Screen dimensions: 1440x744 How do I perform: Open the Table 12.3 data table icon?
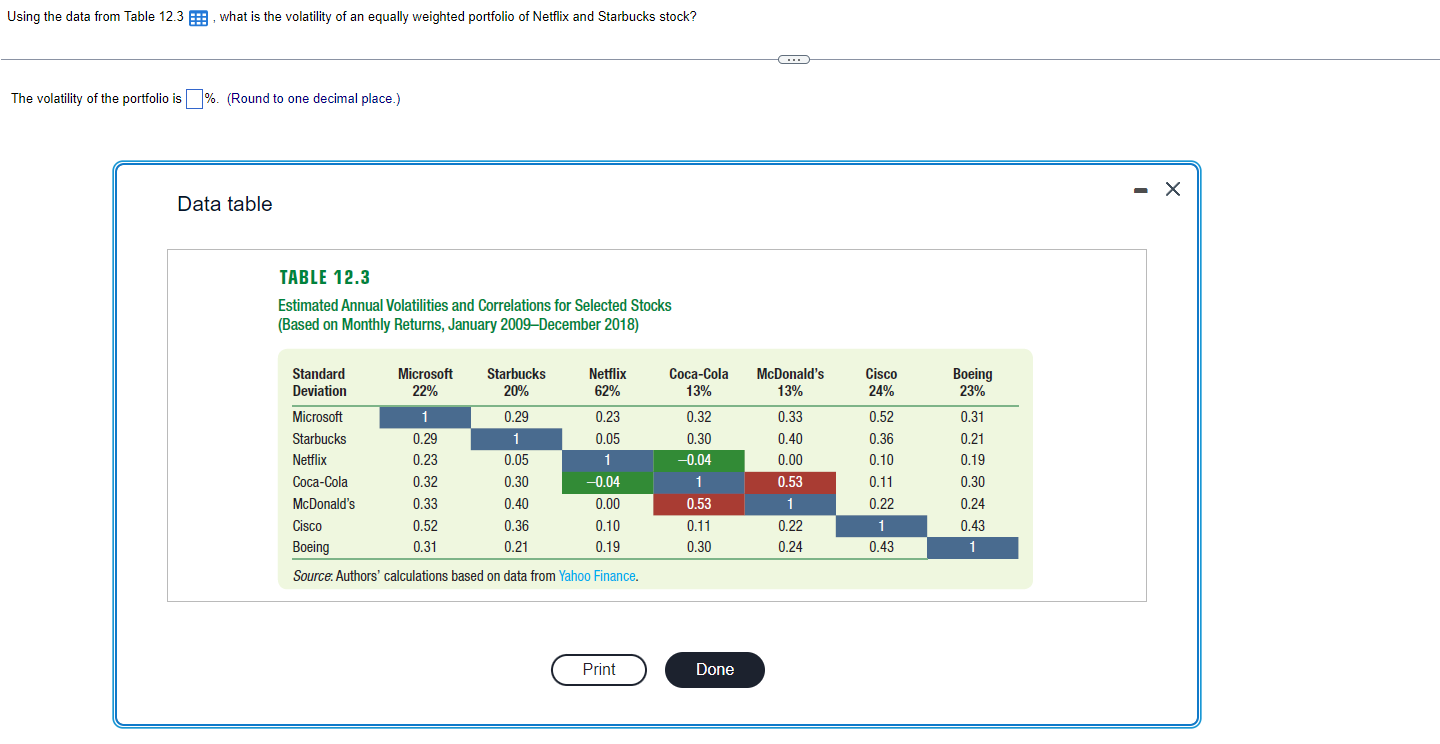coord(197,17)
